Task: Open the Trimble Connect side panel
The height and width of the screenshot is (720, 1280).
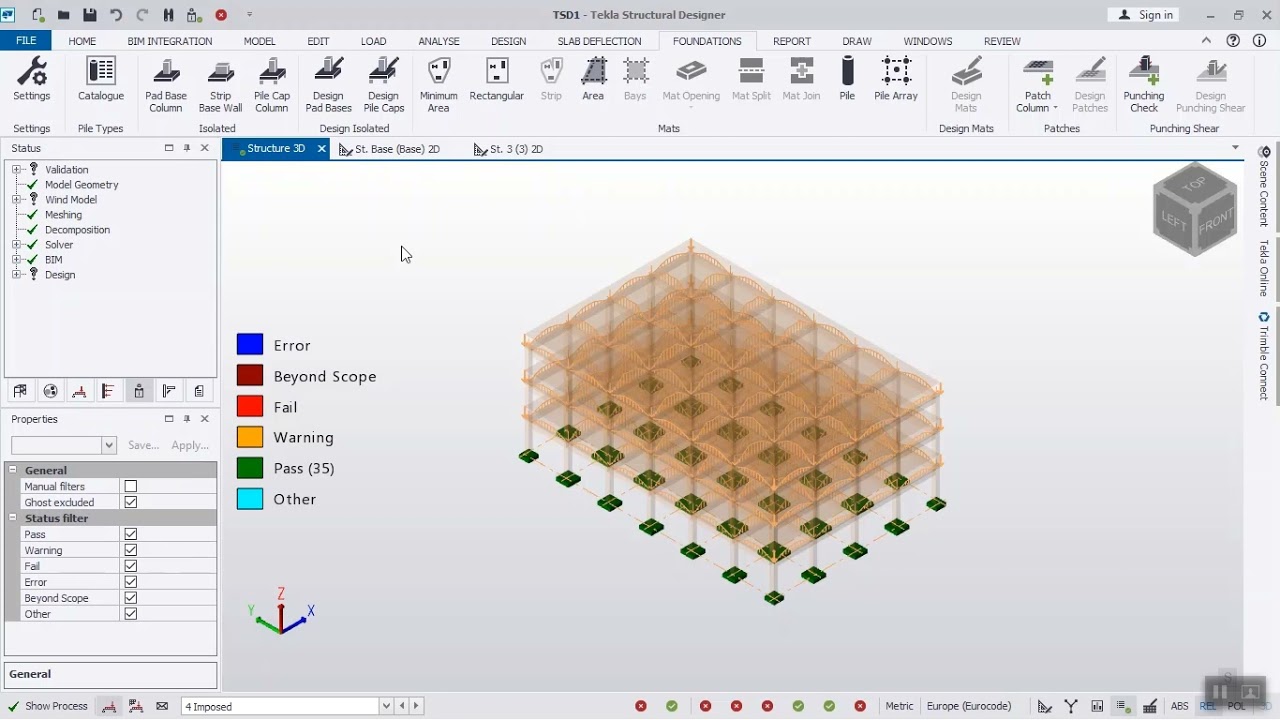Action: pyautogui.click(x=1264, y=356)
